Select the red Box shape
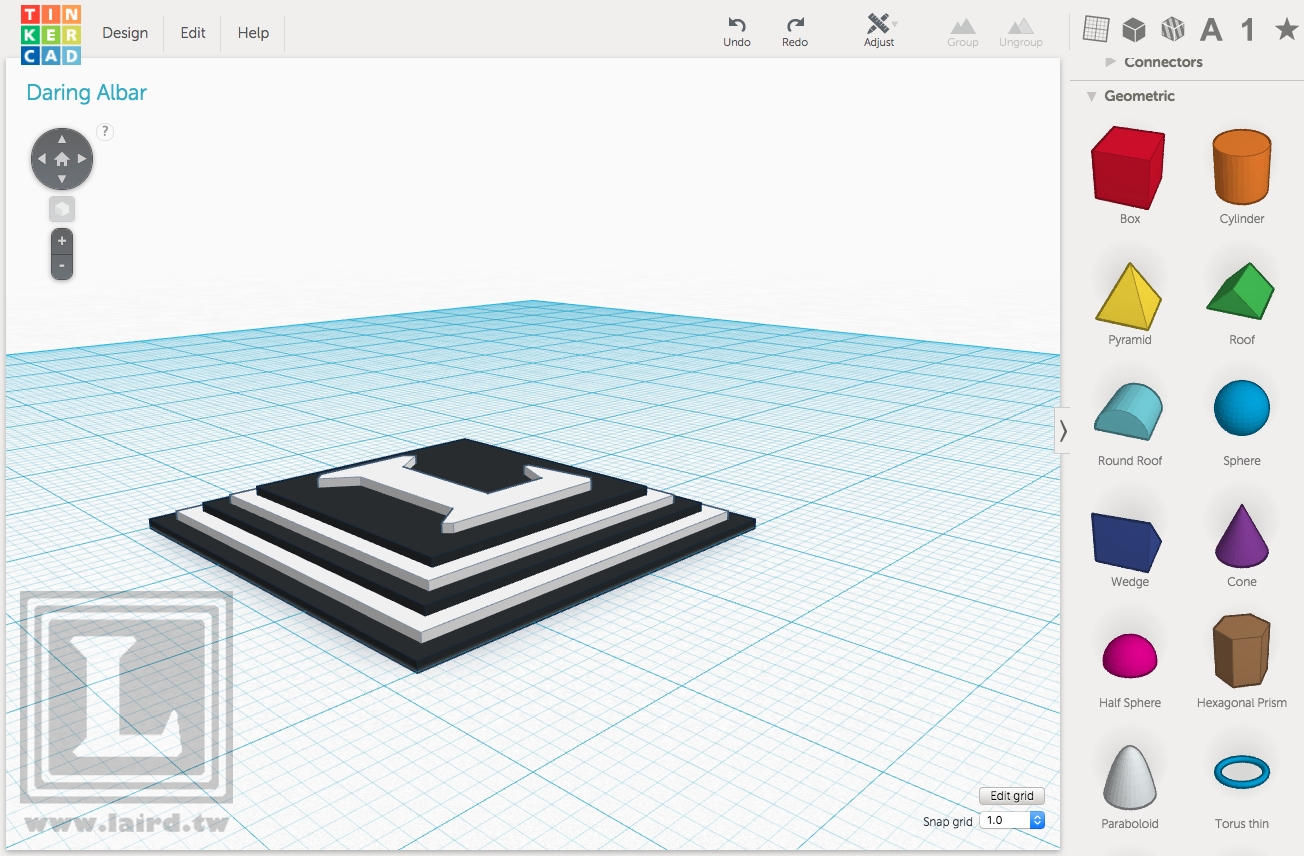Screen dimensions: 1304x856 [x=1128, y=168]
